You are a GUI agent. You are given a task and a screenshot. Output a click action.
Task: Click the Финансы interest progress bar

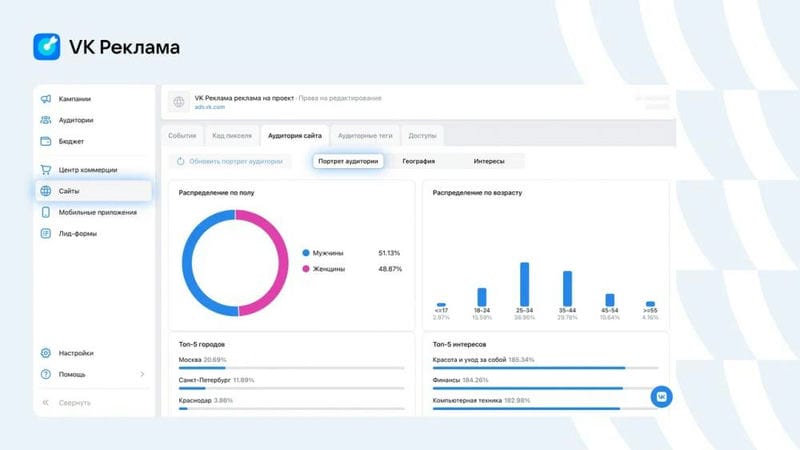coord(545,388)
